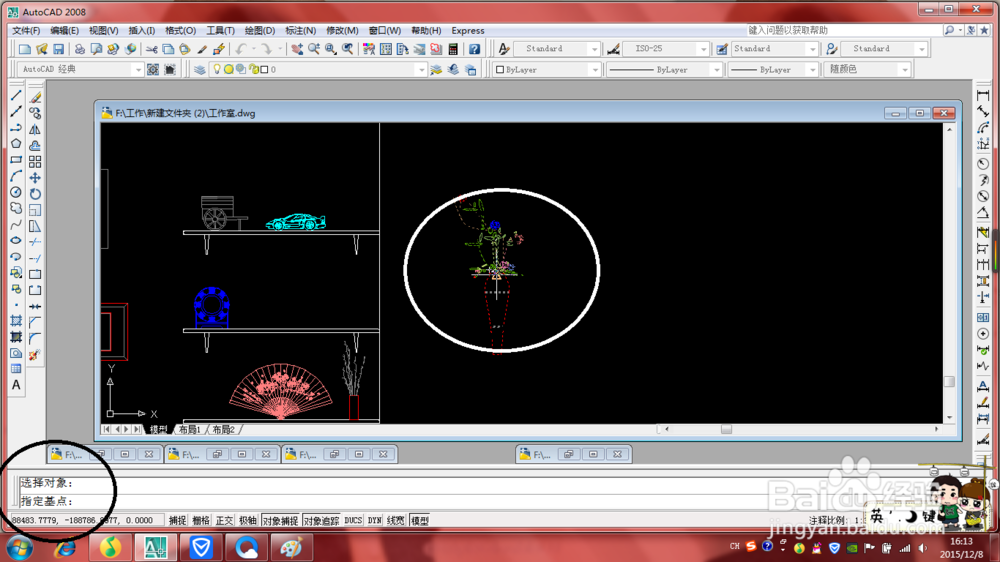This screenshot has width=1000, height=562.
Task: Switch to the 模型 tab at drawing bottom
Action: point(158,429)
